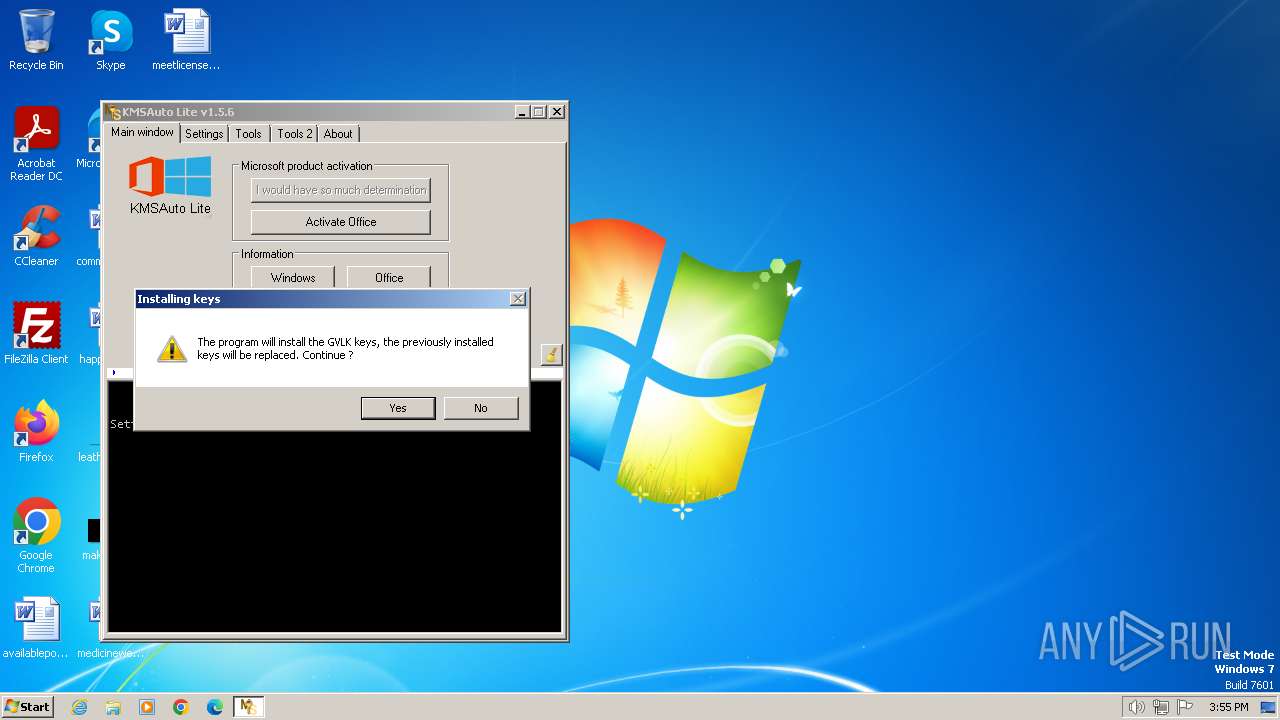This screenshot has height=720, width=1280.
Task: Open the Start menu
Action: [27, 707]
